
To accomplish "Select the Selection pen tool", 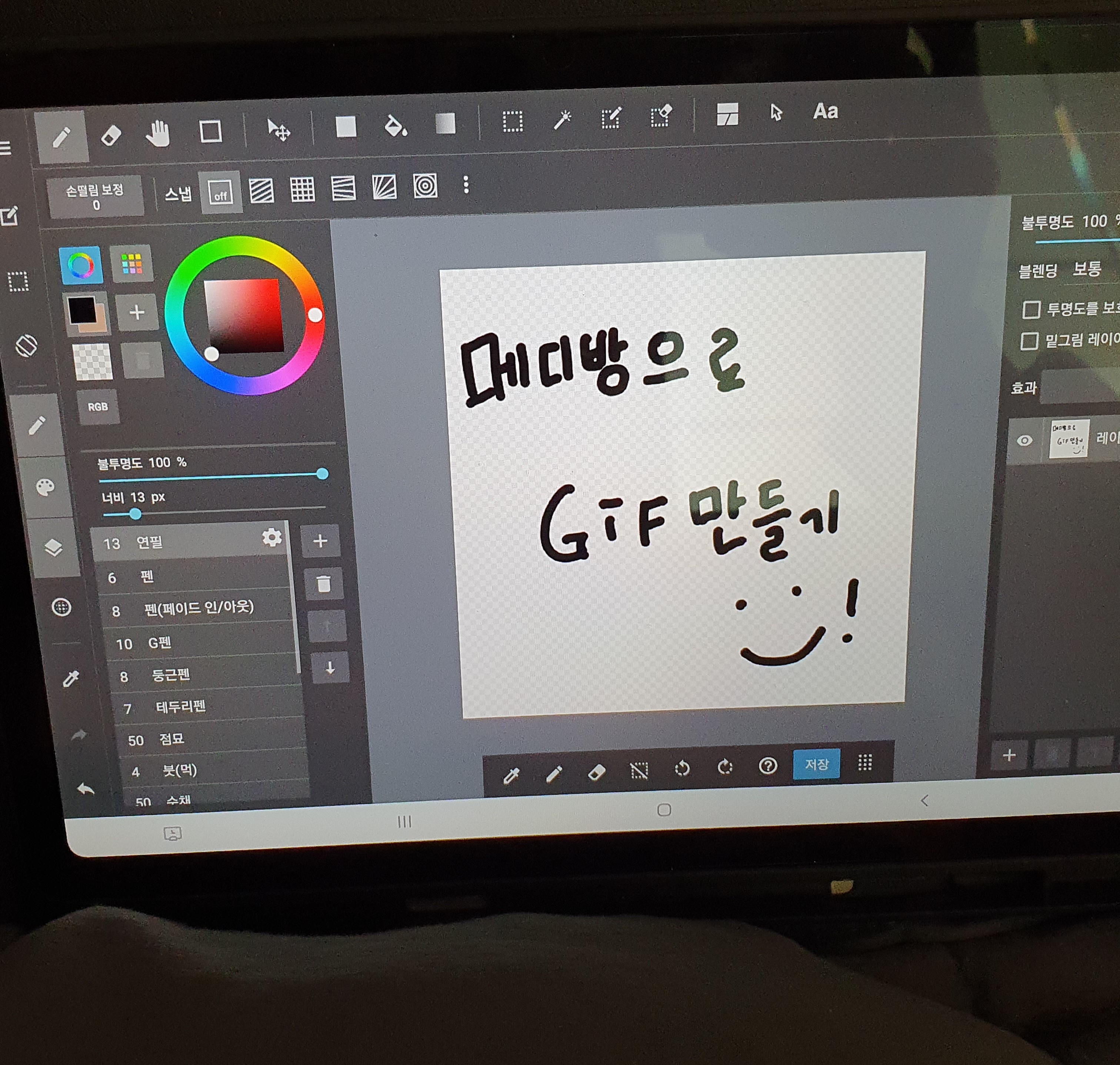I will coord(611,118).
